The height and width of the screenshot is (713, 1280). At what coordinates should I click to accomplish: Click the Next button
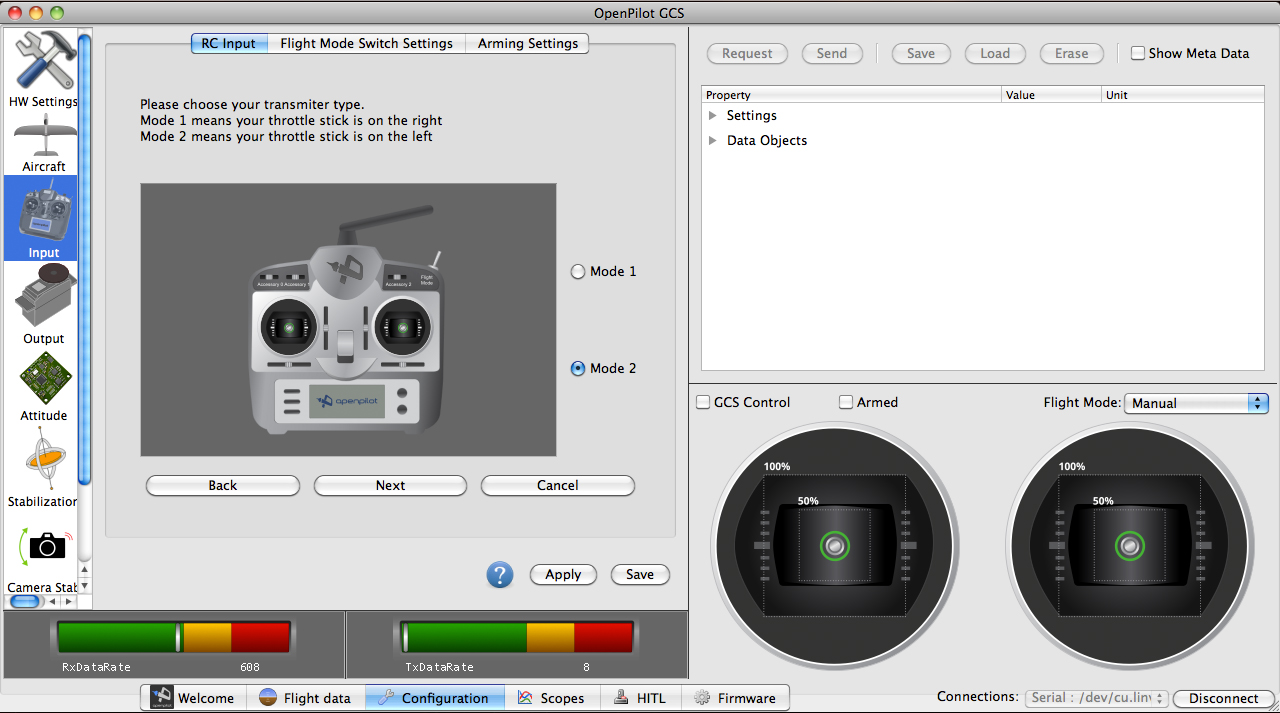point(390,485)
